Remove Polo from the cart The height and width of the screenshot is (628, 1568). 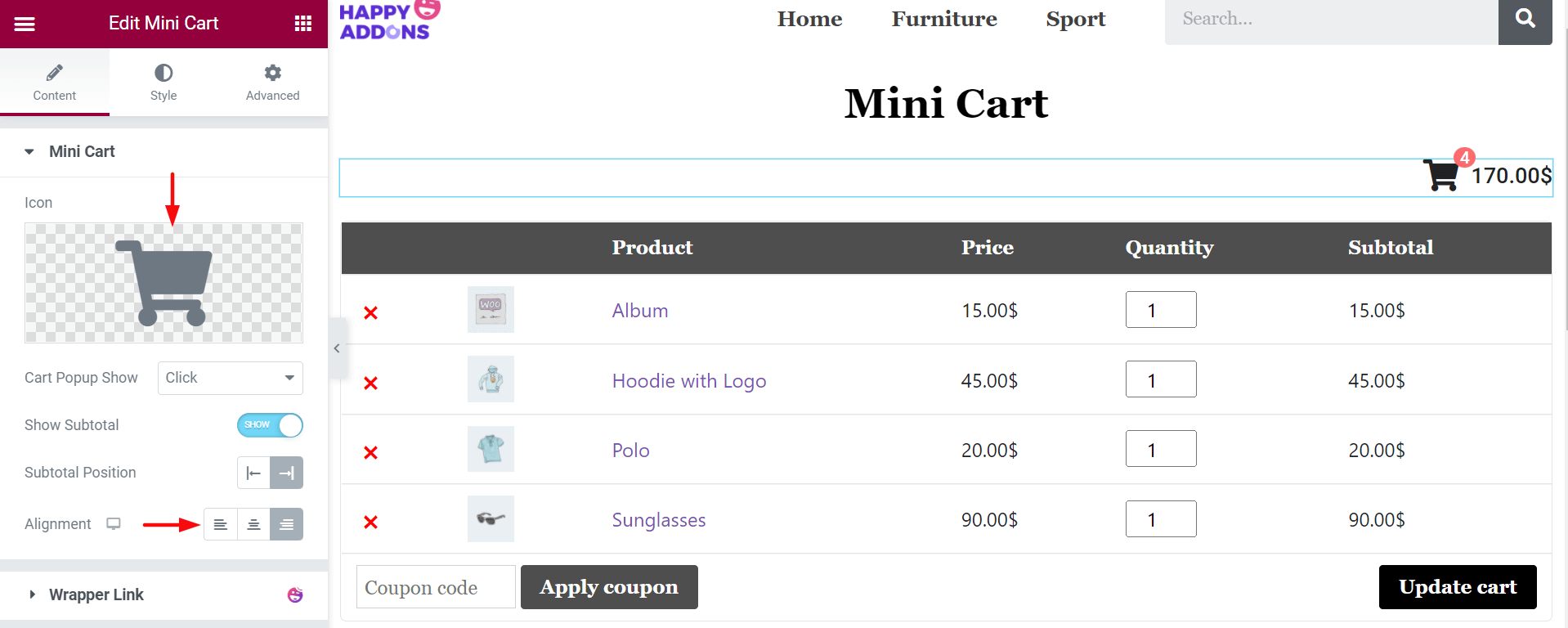(x=370, y=452)
